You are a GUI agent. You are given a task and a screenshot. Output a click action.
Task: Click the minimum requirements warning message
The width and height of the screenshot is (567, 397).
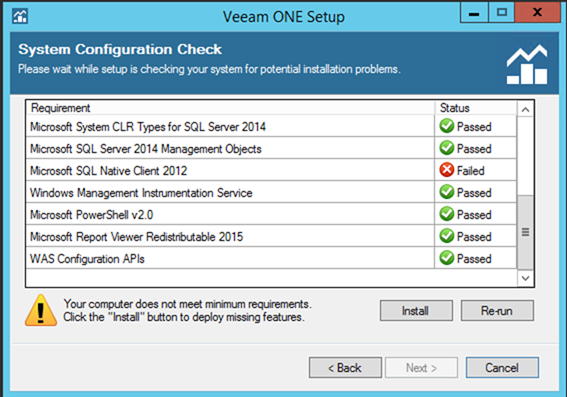187,311
